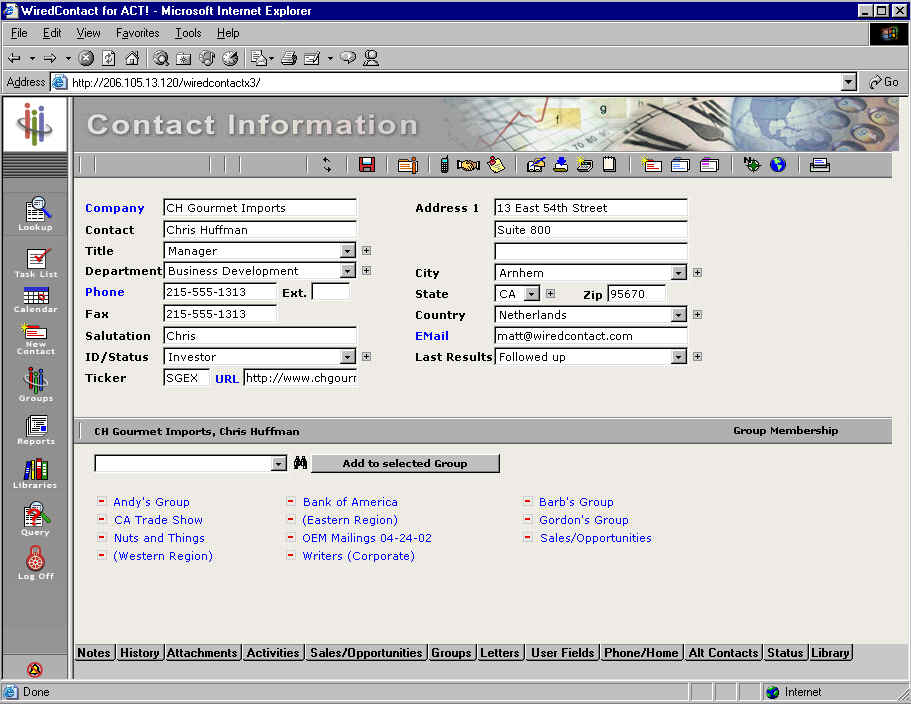The height and width of the screenshot is (704, 911).
Task: Open the Calendar in the sidebar
Action: click(35, 300)
